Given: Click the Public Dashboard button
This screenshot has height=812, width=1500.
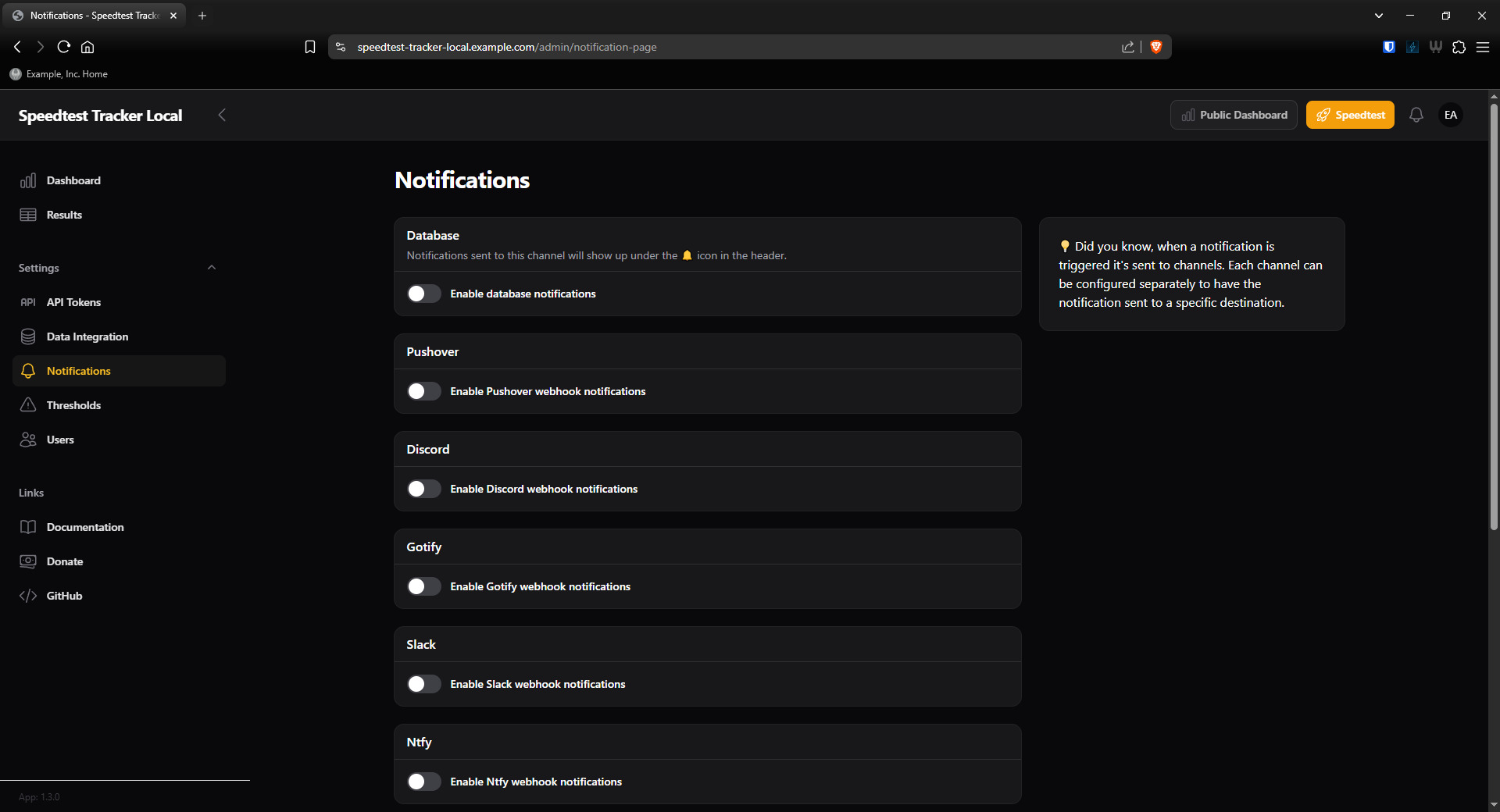Looking at the screenshot, I should coord(1234,115).
